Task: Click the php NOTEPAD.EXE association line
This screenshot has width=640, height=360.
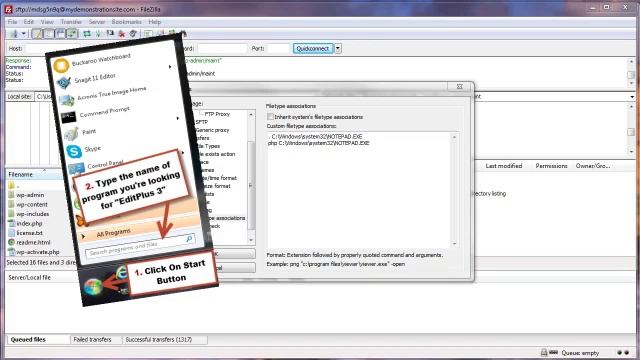Action: (318, 143)
